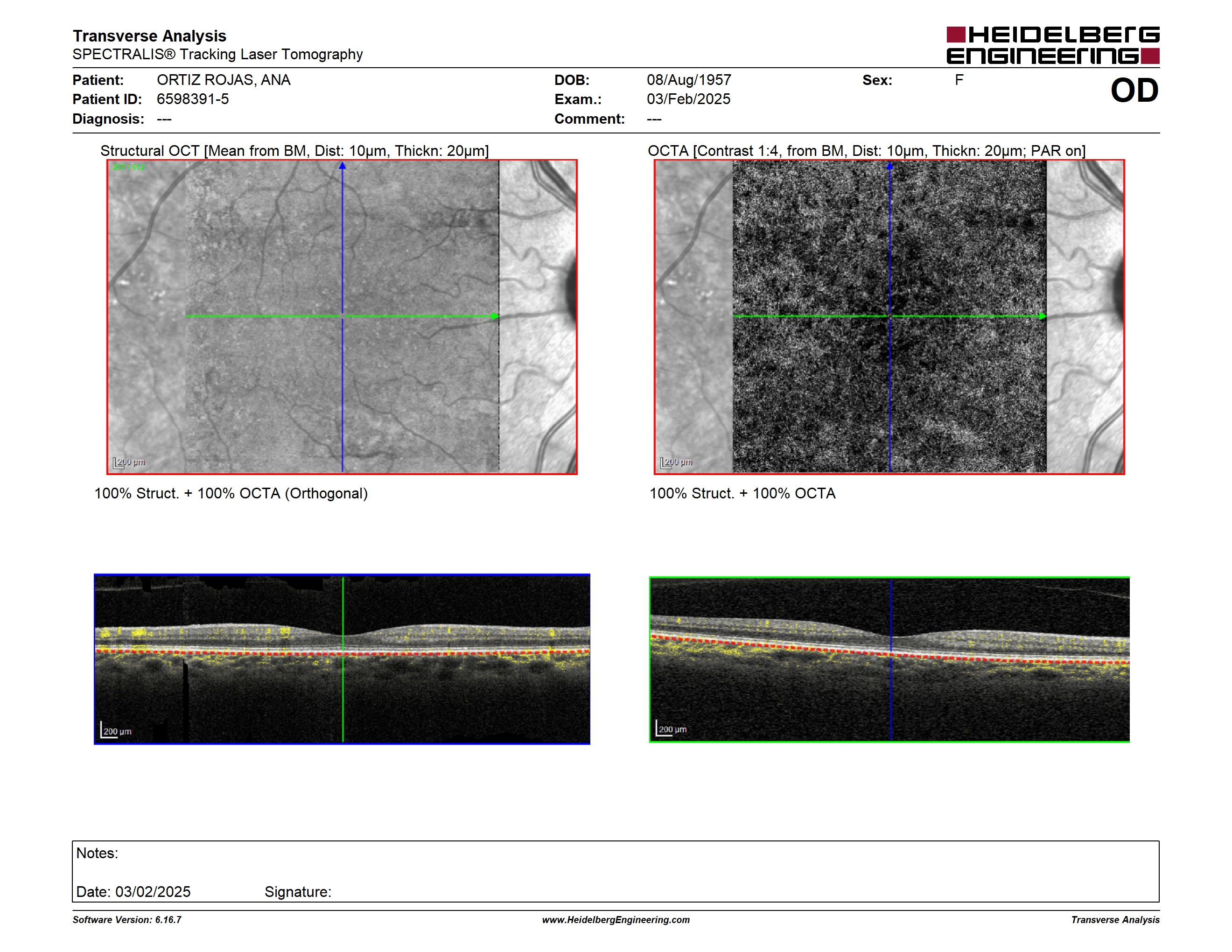Click the exam date 03/Feb/2025

(x=688, y=99)
